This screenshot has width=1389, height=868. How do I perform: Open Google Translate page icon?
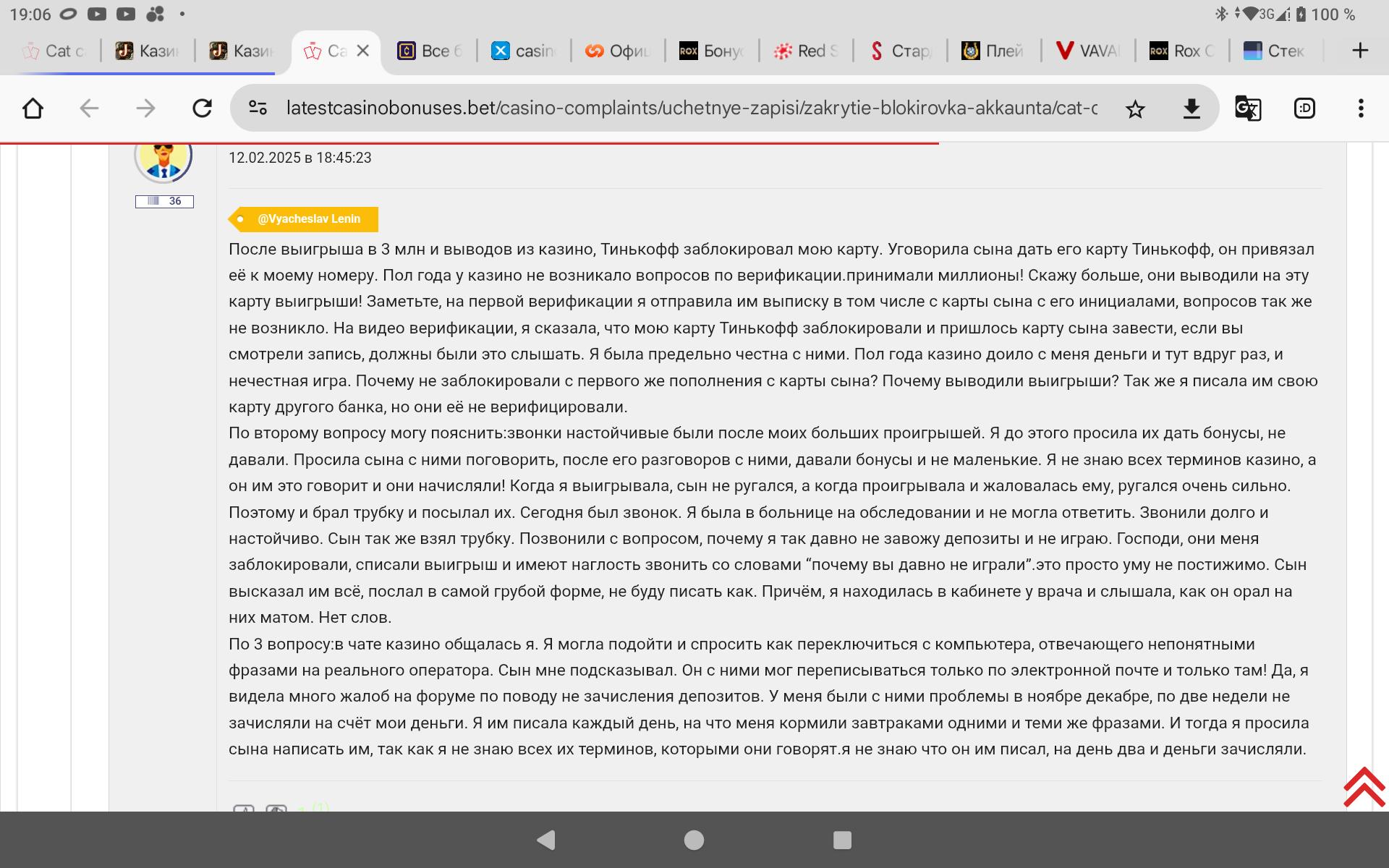(1247, 109)
